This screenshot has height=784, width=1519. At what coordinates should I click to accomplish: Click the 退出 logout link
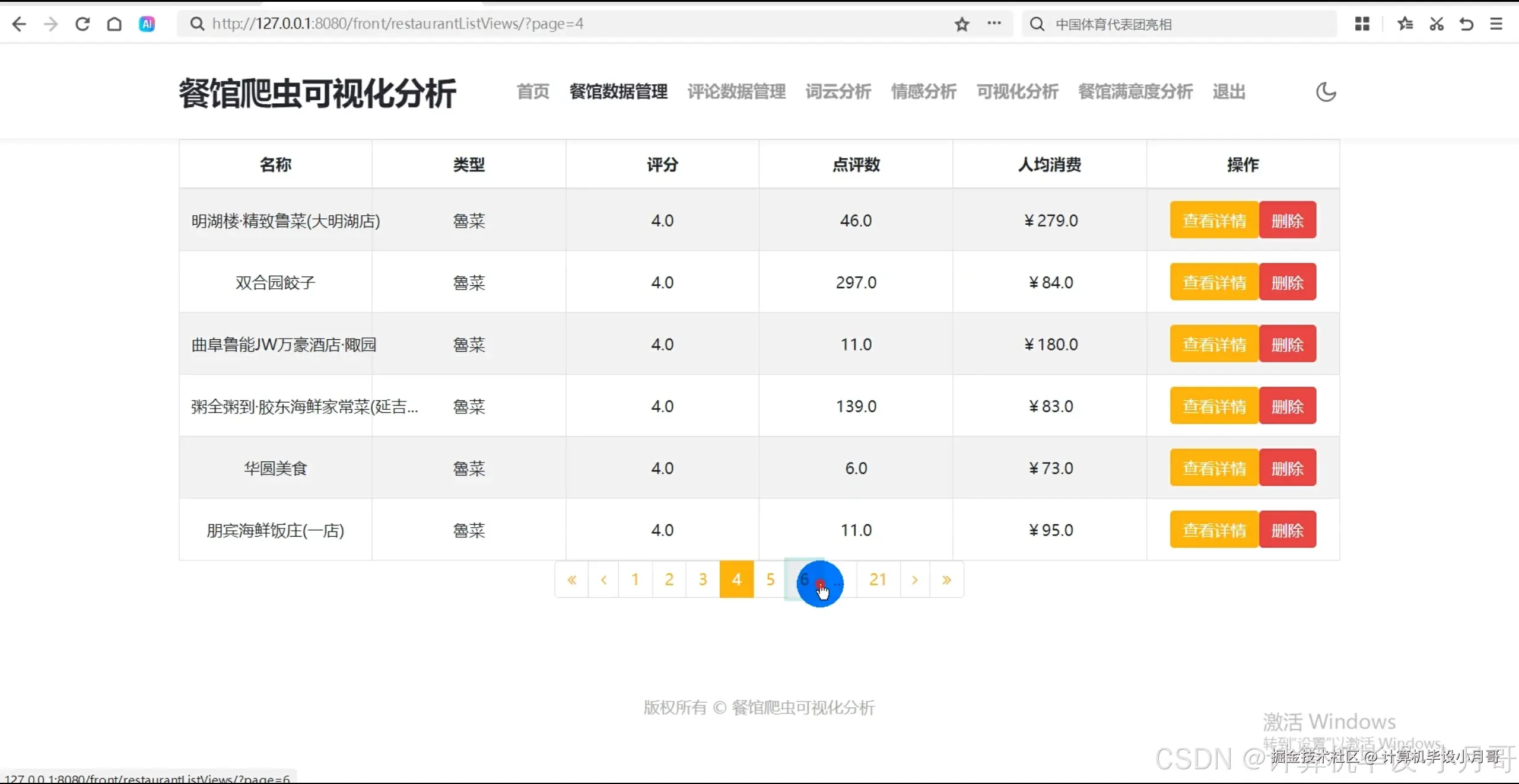click(1228, 92)
